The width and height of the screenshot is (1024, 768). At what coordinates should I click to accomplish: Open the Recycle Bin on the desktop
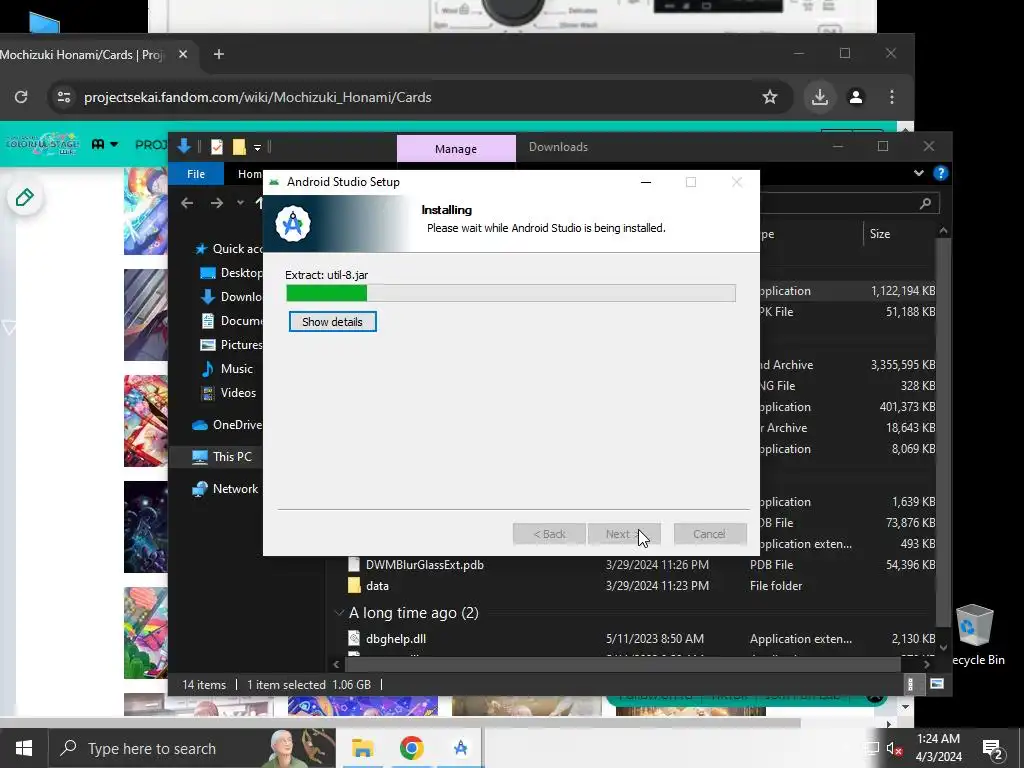click(x=975, y=634)
